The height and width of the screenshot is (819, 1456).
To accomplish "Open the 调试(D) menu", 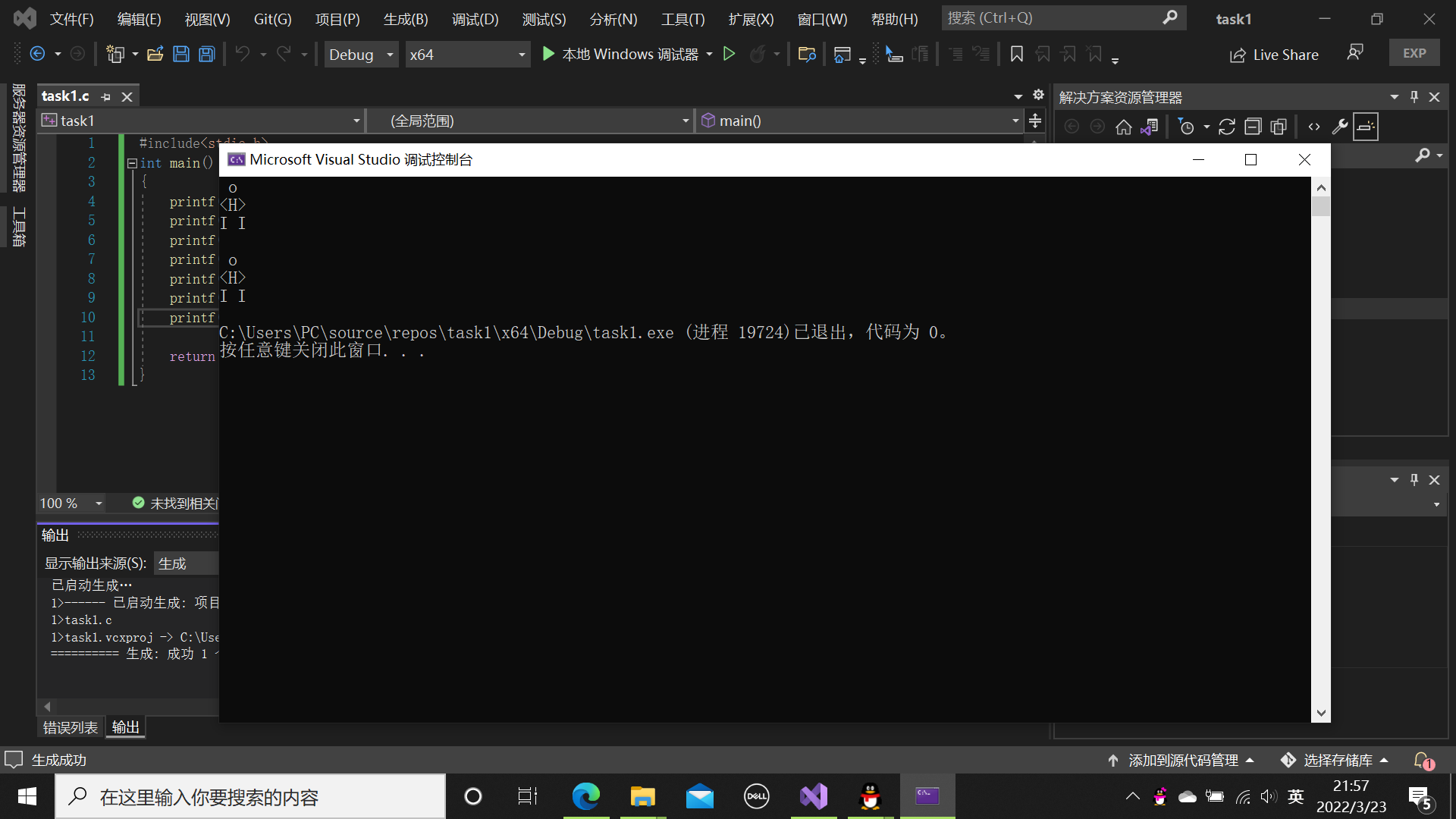I will pos(475,19).
